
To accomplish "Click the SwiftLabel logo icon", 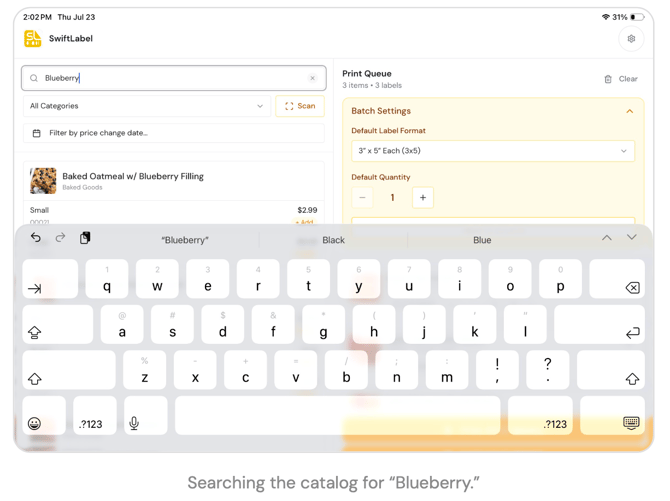I will (x=33, y=38).
